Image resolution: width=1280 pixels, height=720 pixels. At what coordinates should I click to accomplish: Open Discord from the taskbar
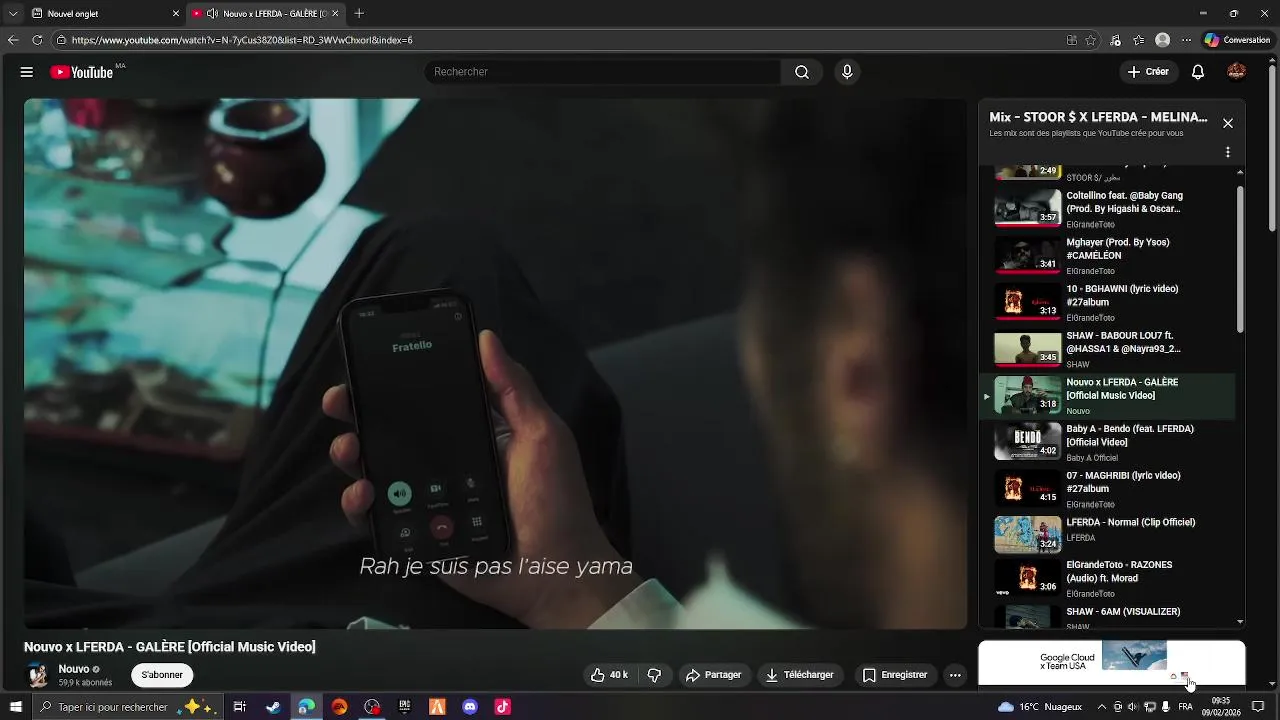coord(470,707)
